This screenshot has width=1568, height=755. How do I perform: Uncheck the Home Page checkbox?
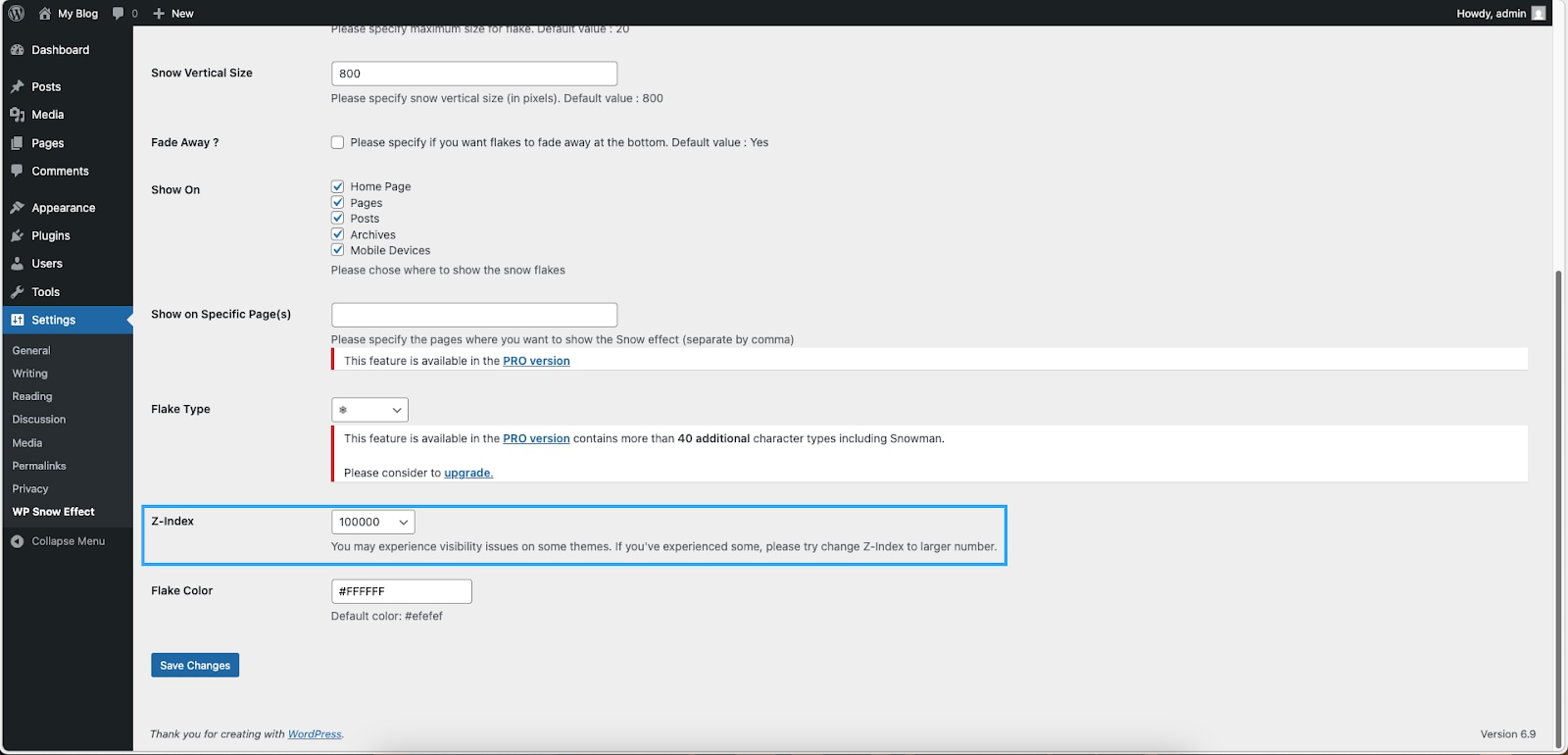[338, 186]
